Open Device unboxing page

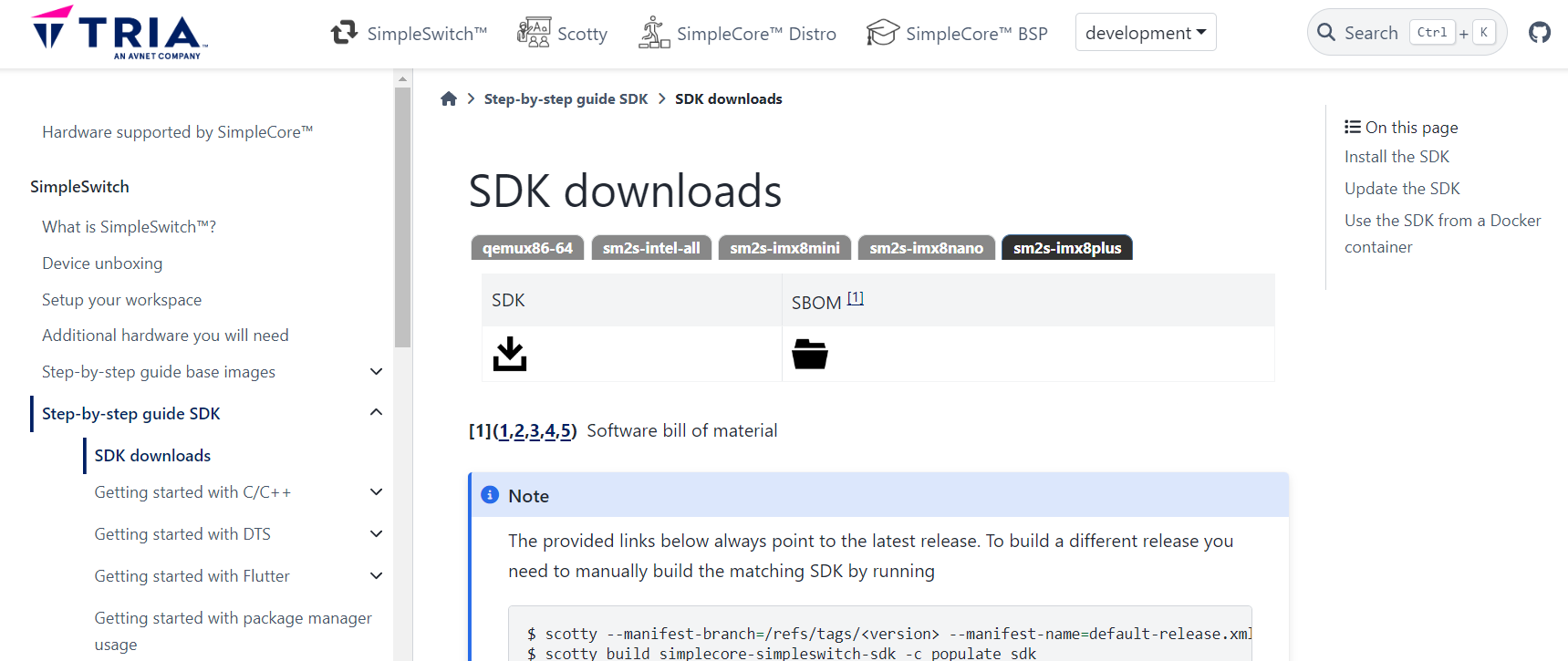tap(102, 263)
